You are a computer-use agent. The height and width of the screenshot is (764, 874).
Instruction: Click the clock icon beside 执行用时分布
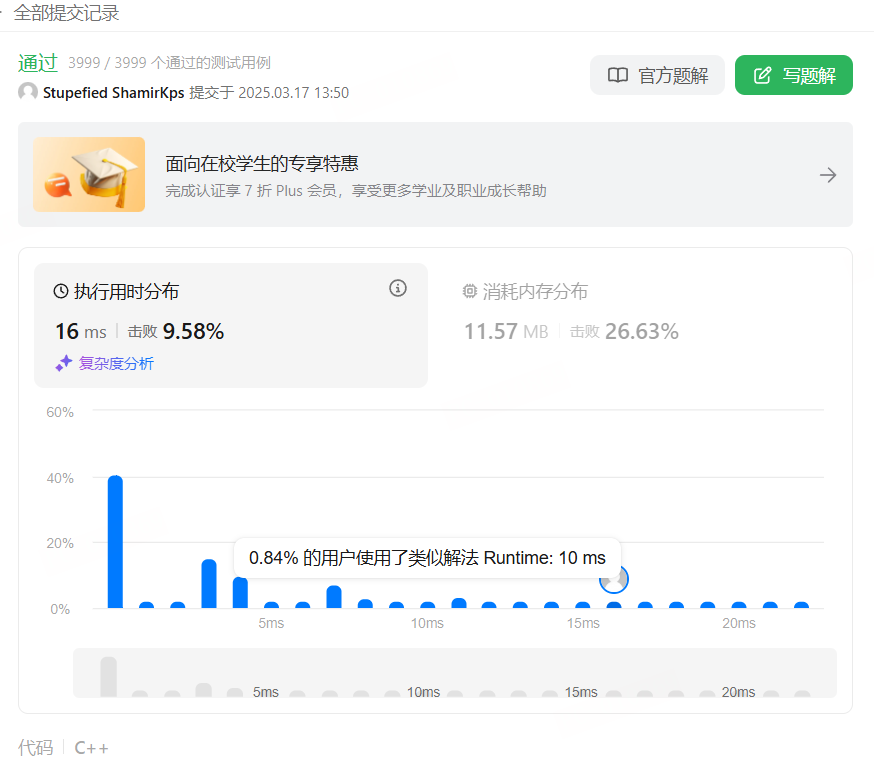(61, 291)
